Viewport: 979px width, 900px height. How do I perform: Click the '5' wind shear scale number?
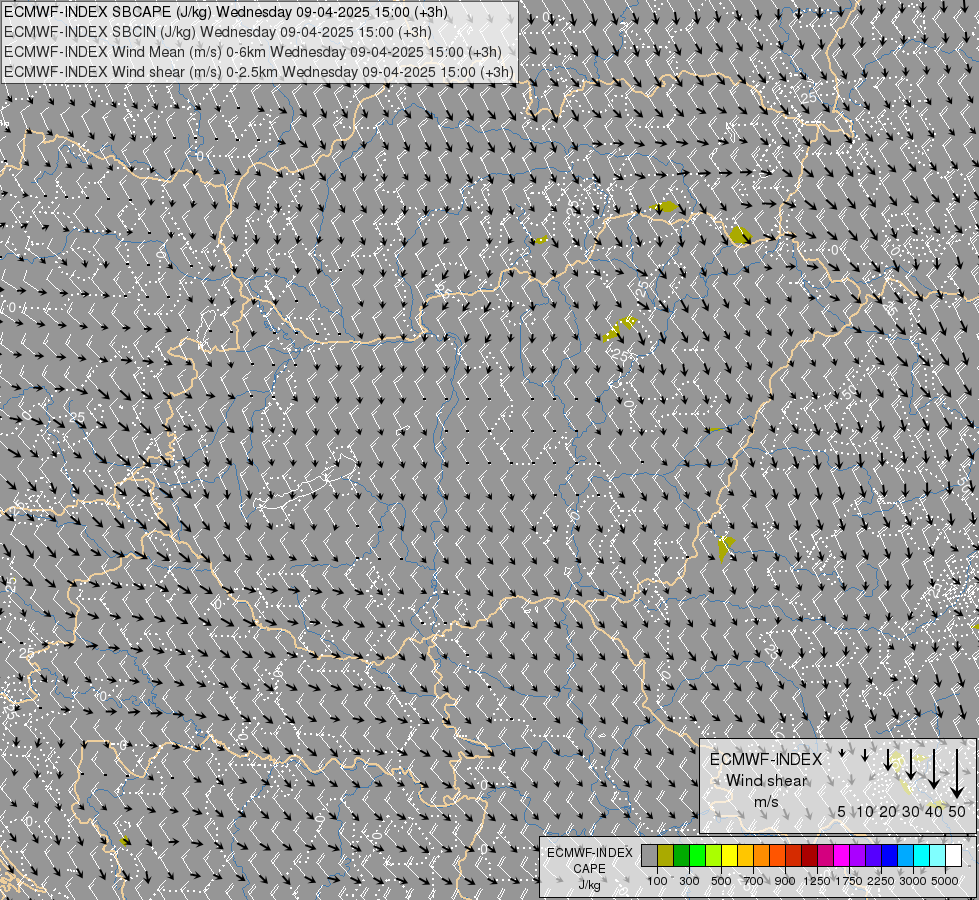[x=842, y=811]
